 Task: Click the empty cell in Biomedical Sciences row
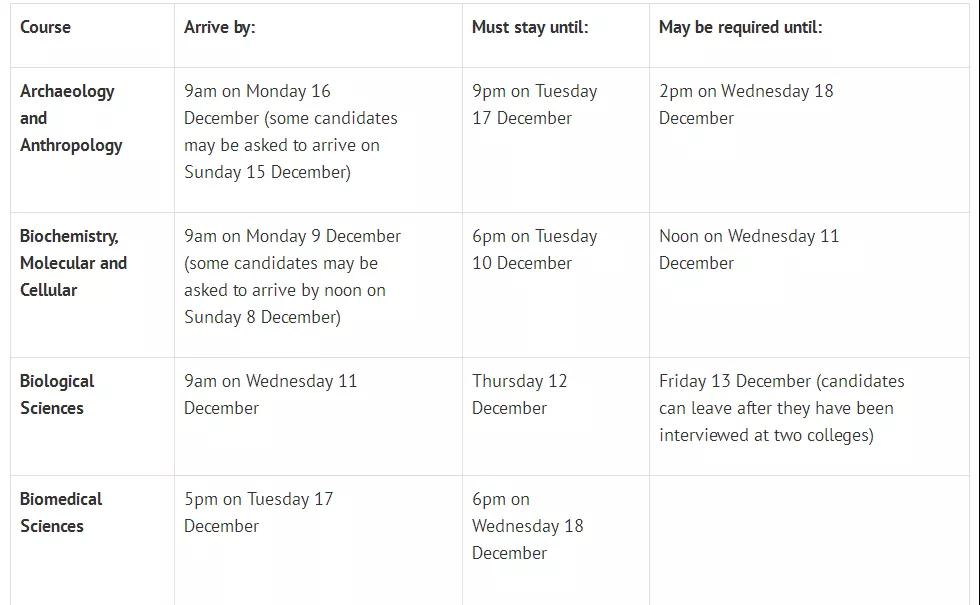click(x=808, y=540)
